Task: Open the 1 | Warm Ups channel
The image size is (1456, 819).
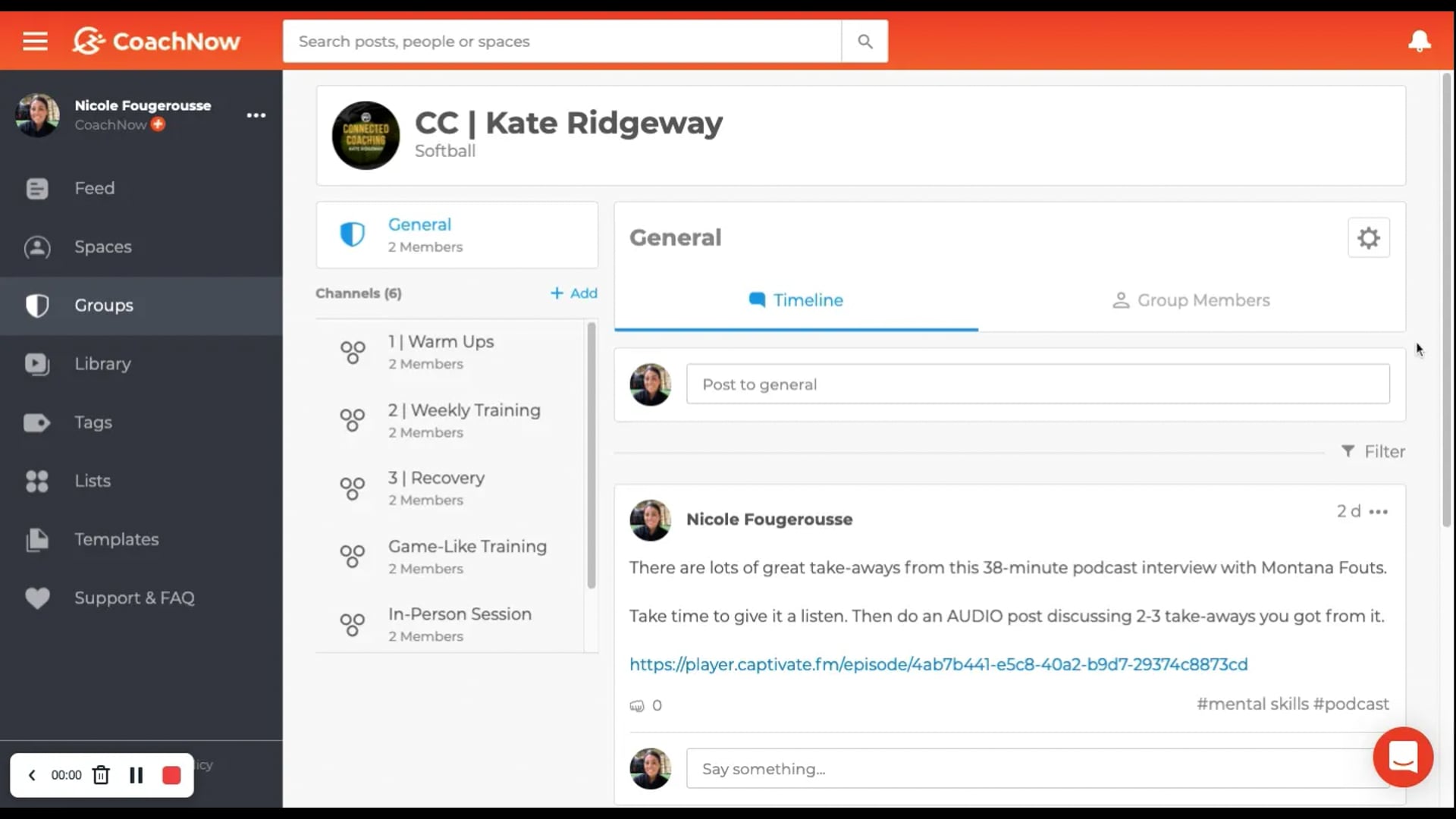Action: click(450, 352)
